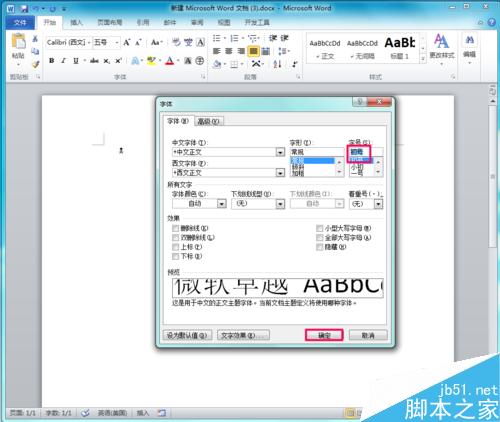This screenshot has height=422, width=500.
Task: Expand the styles gallery more arrow
Action: pyautogui.click(x=423, y=59)
